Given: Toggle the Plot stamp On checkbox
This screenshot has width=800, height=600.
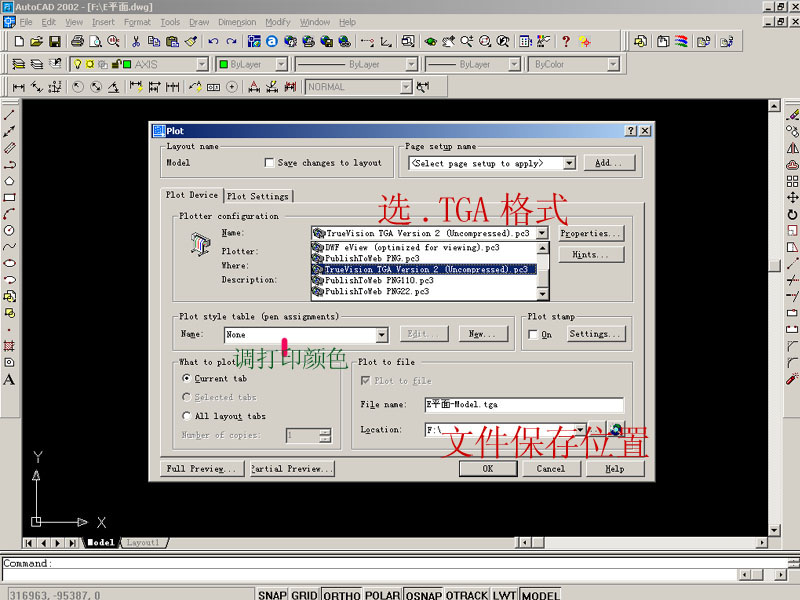Looking at the screenshot, I should click(x=533, y=334).
